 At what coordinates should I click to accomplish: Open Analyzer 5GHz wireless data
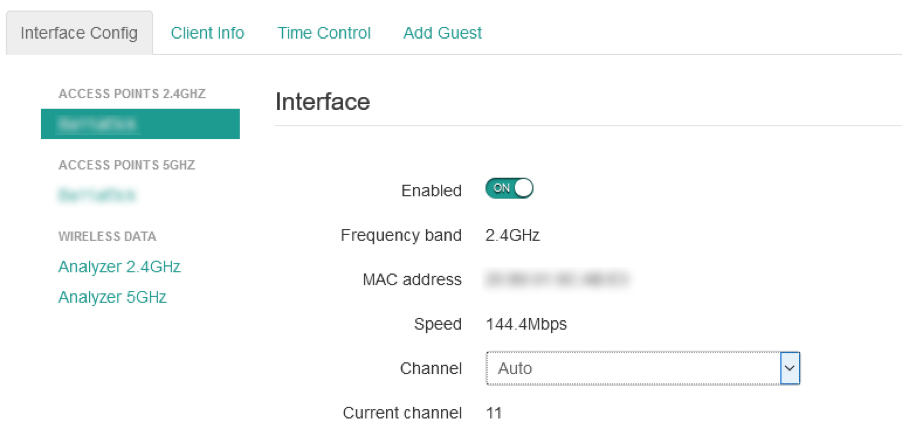[x=112, y=297]
